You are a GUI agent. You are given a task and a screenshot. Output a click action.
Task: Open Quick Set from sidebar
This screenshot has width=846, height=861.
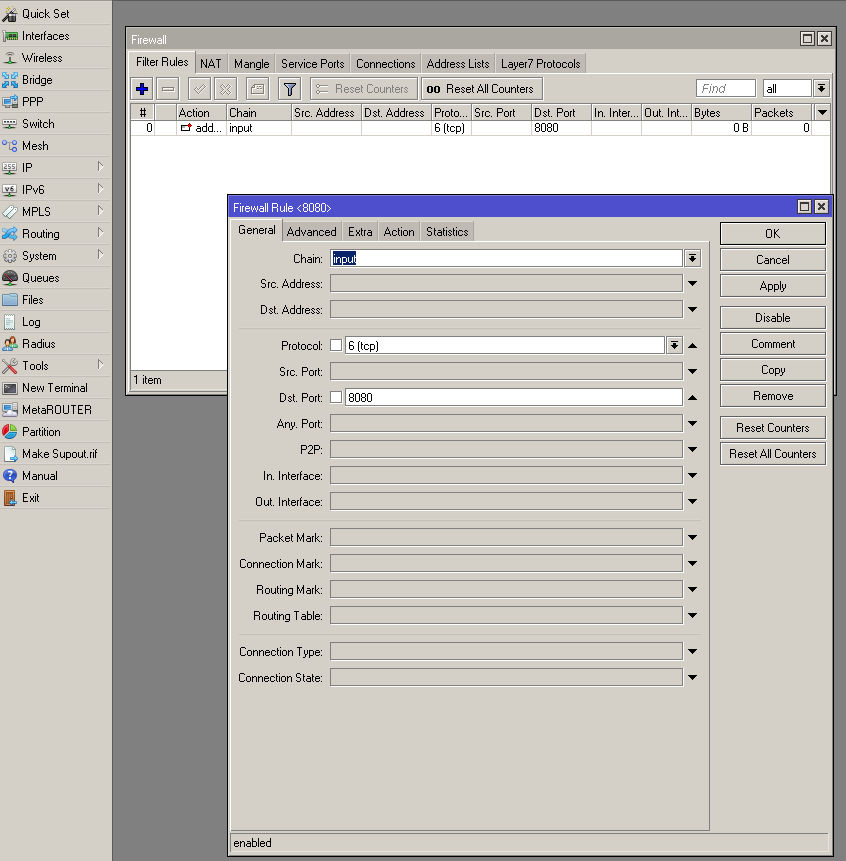coord(55,13)
